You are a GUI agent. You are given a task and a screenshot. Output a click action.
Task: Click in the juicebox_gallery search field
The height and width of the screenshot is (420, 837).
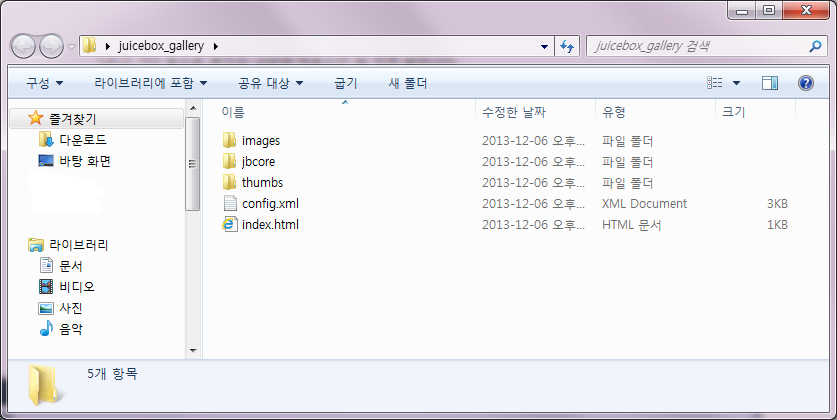(x=695, y=46)
